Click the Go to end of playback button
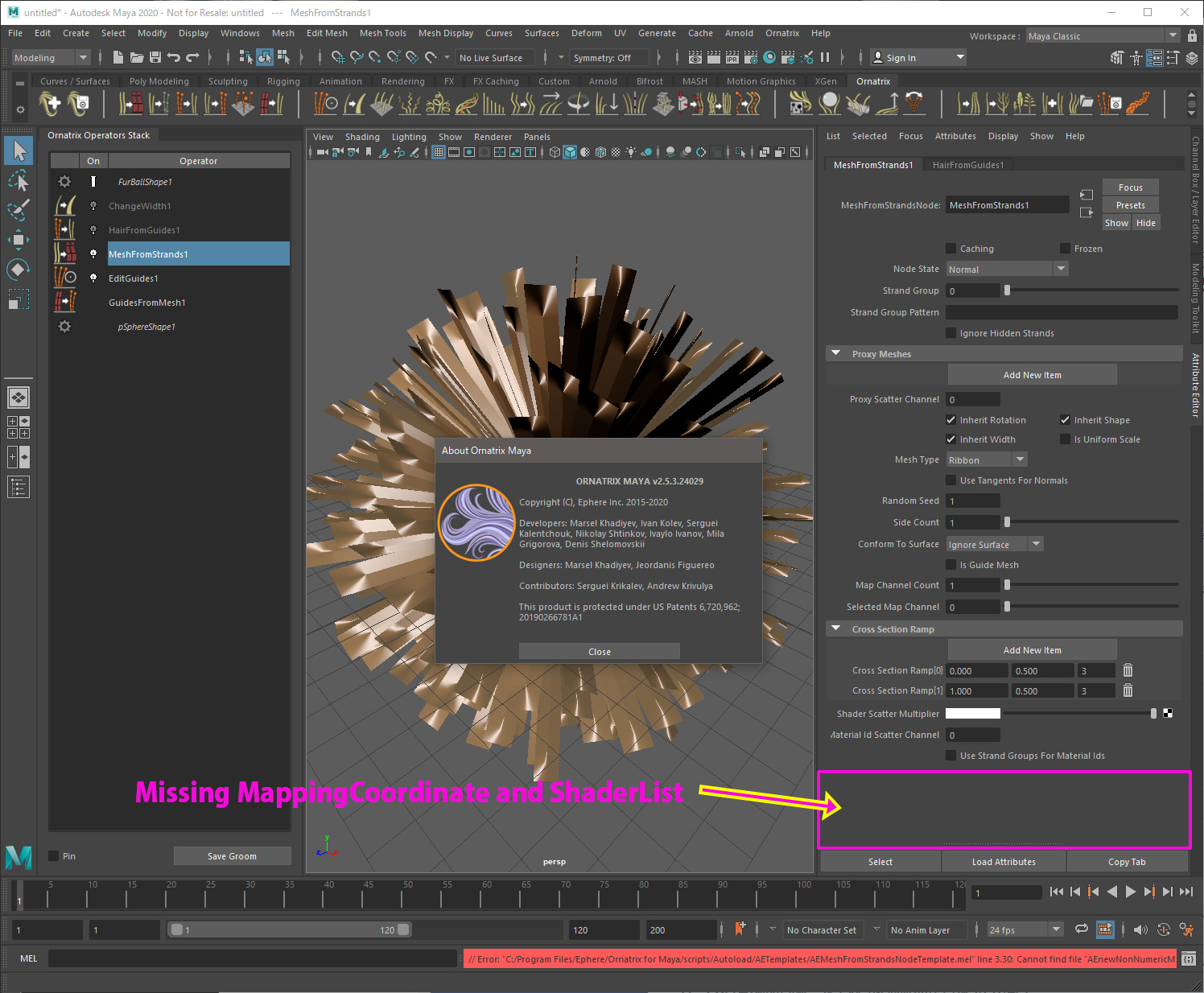The width and height of the screenshot is (1204, 993). pyautogui.click(x=1185, y=892)
